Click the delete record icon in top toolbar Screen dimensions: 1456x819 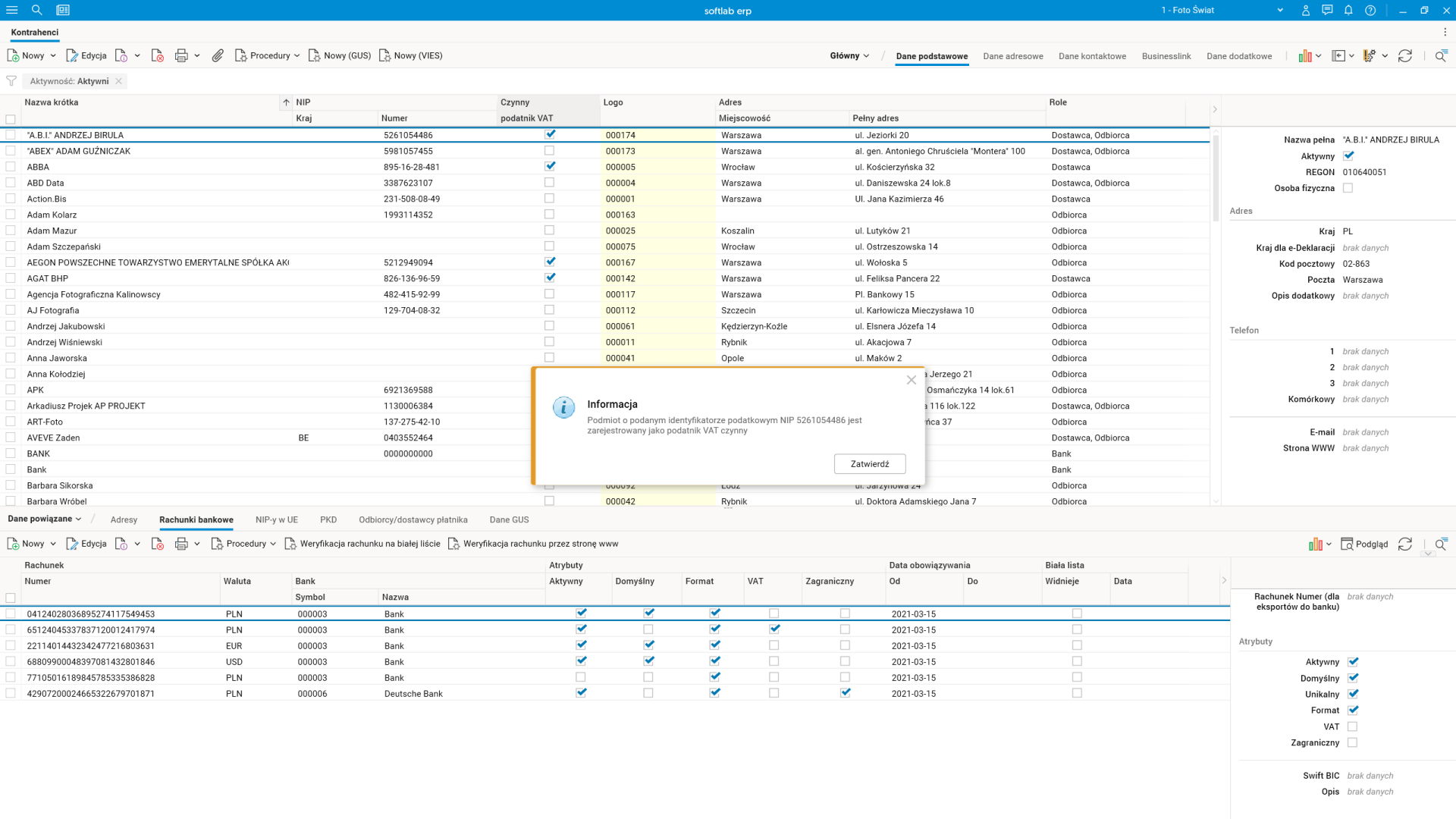click(x=158, y=55)
